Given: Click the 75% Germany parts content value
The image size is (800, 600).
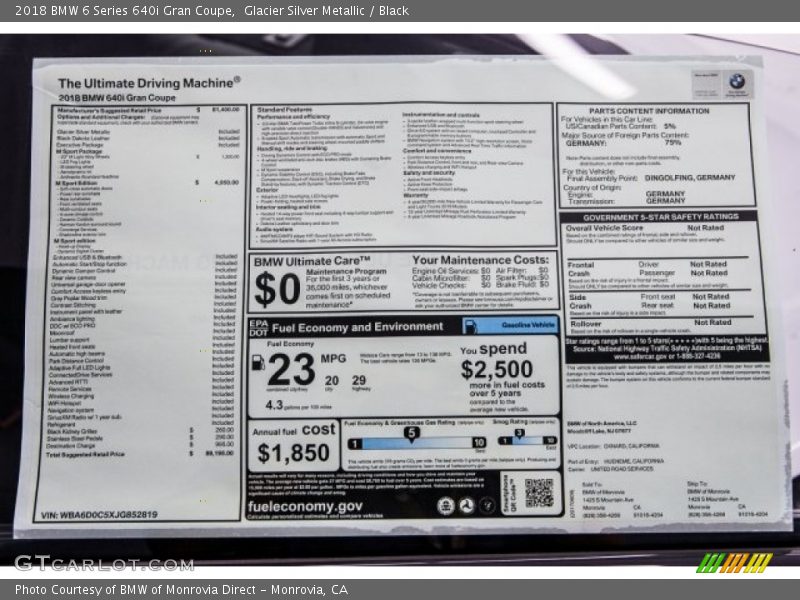Looking at the screenshot, I should click(x=673, y=142).
